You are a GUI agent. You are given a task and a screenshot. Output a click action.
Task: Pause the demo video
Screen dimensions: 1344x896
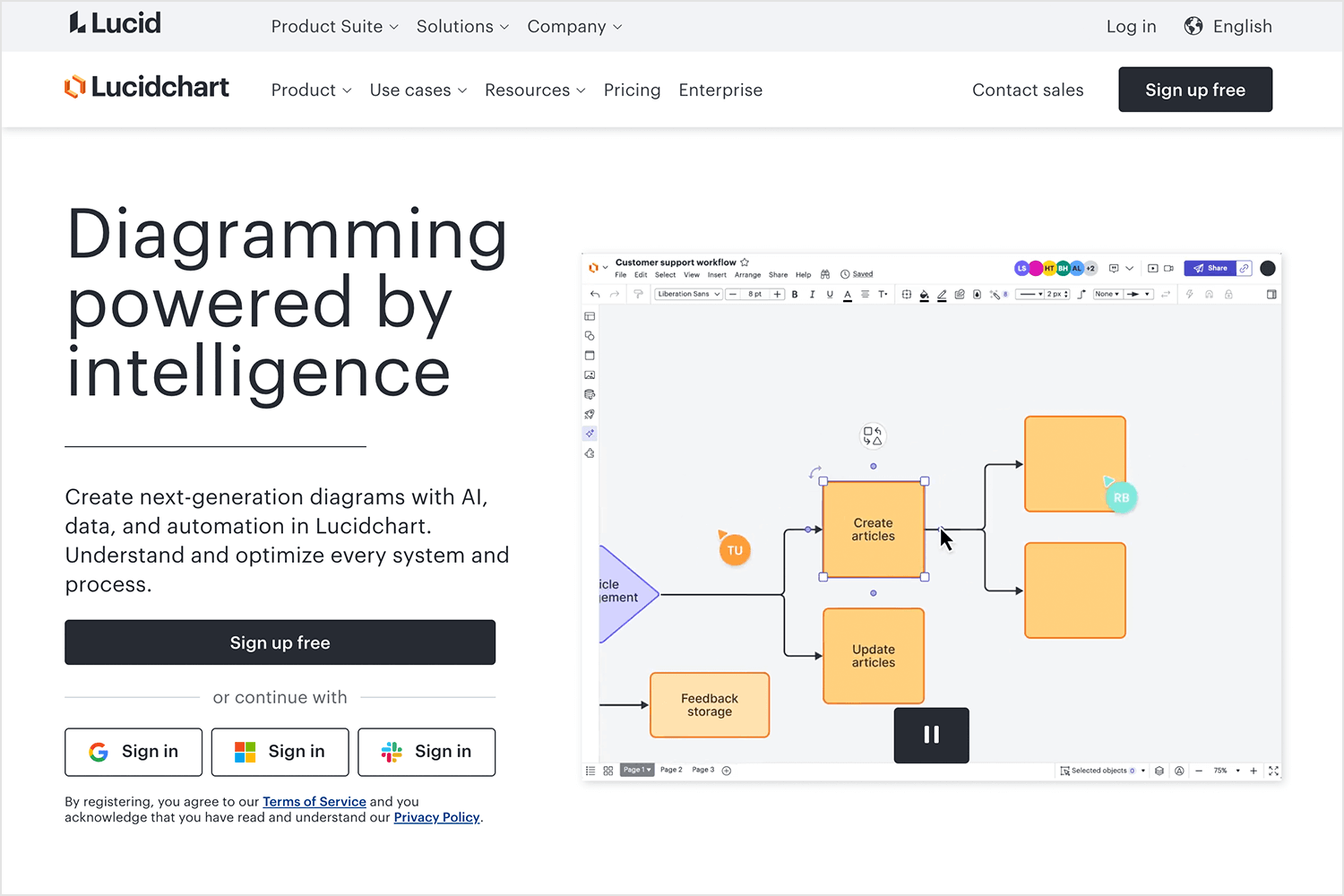point(931,735)
